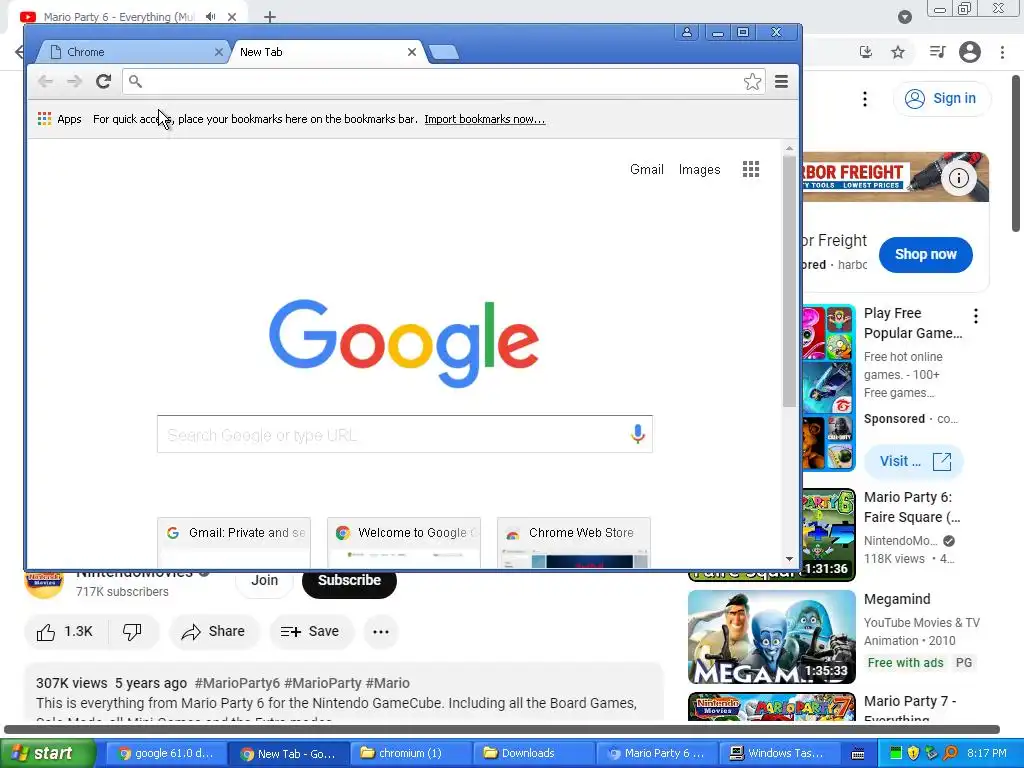Image resolution: width=1024 pixels, height=768 pixels.
Task: Open new tab in back Chrome window
Action: coord(270,17)
